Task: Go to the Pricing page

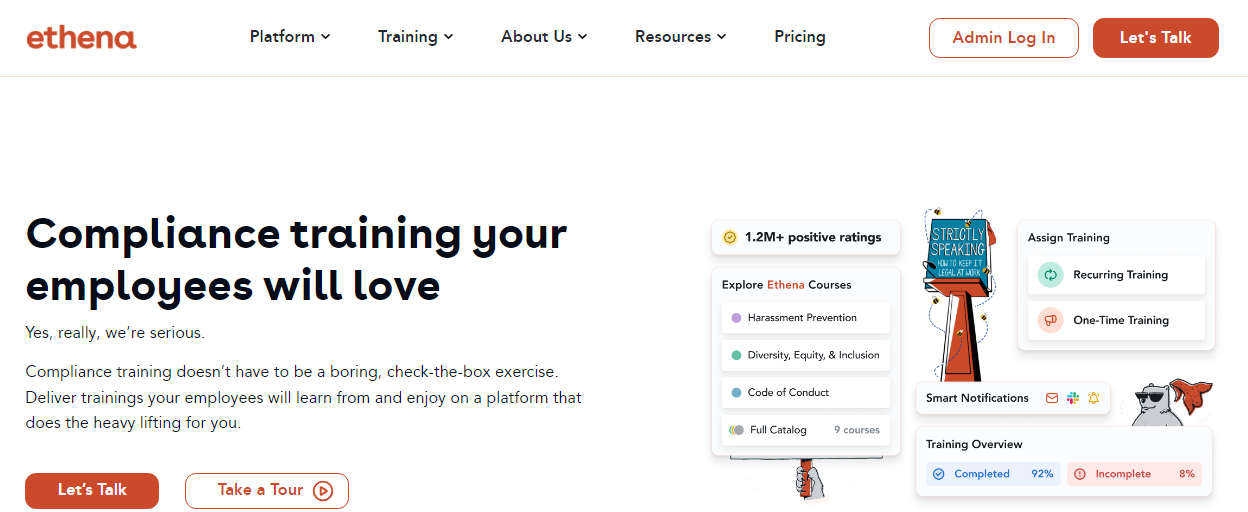Action: click(800, 37)
